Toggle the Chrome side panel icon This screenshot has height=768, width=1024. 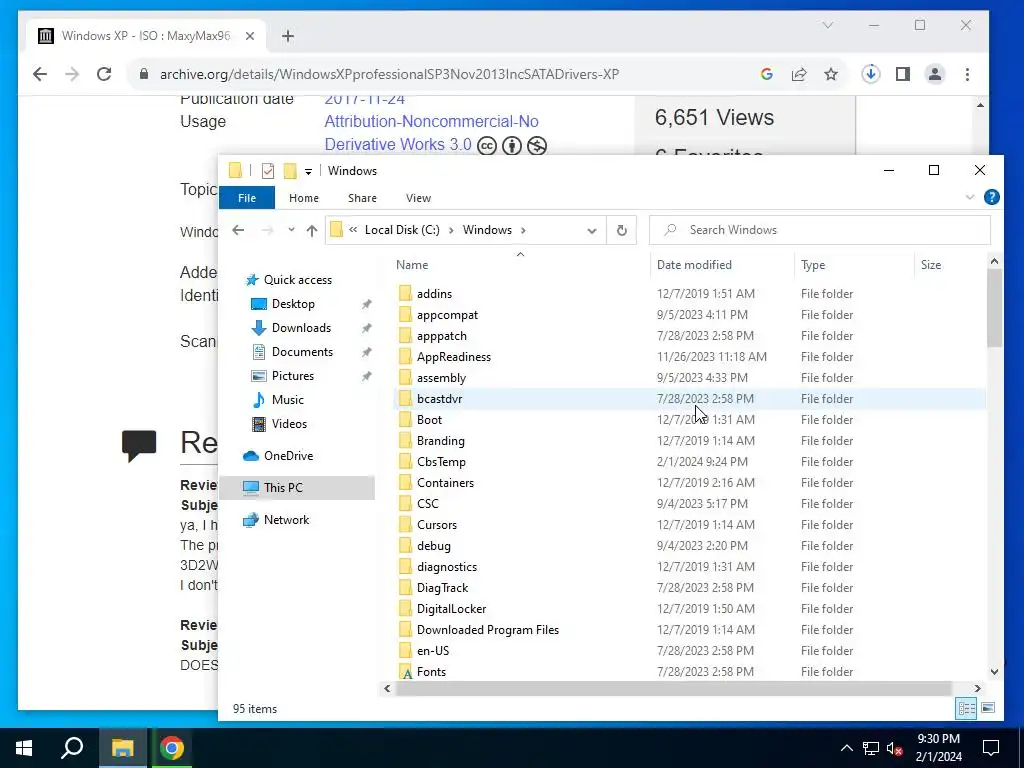click(x=903, y=74)
